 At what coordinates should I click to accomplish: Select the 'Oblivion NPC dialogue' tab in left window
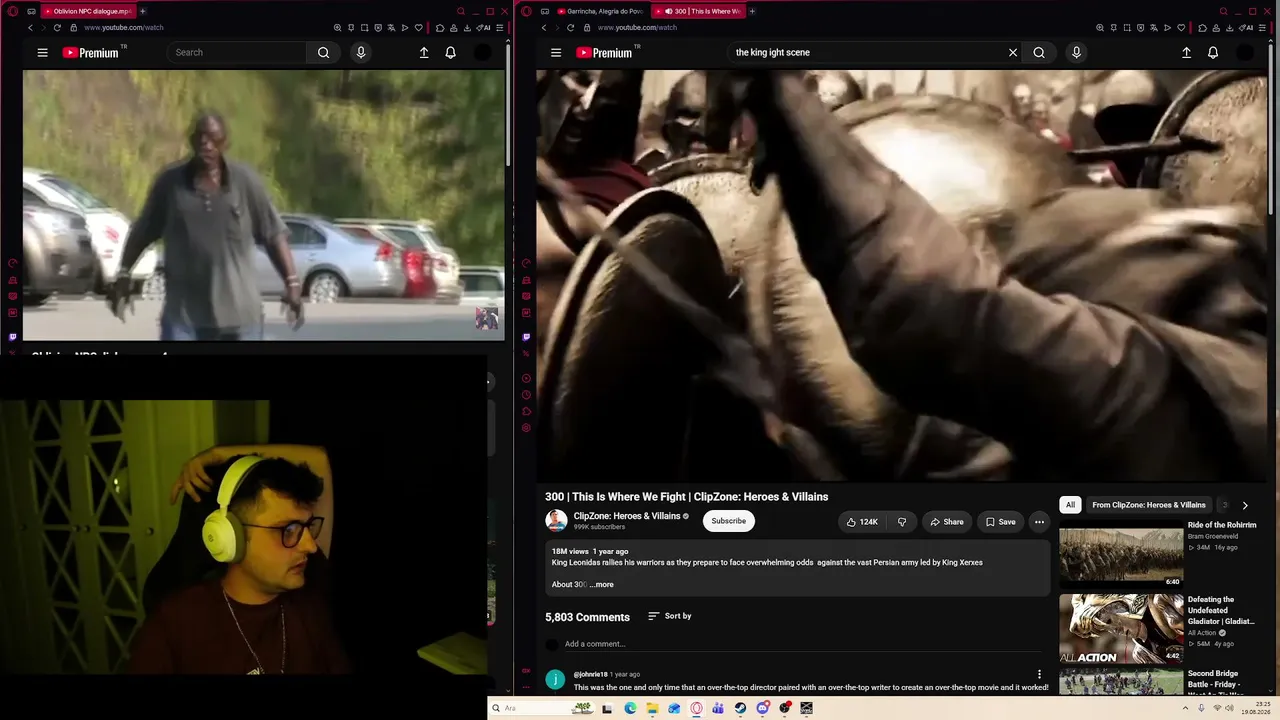86,11
